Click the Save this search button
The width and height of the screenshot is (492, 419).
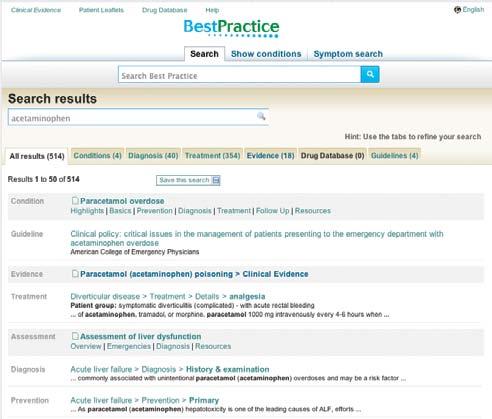coord(188,180)
